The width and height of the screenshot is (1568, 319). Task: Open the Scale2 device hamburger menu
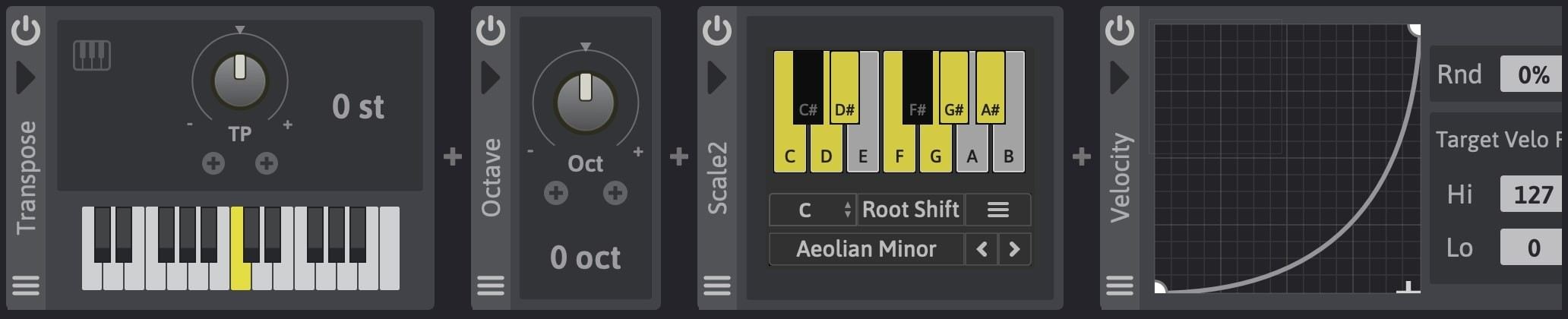click(x=717, y=286)
